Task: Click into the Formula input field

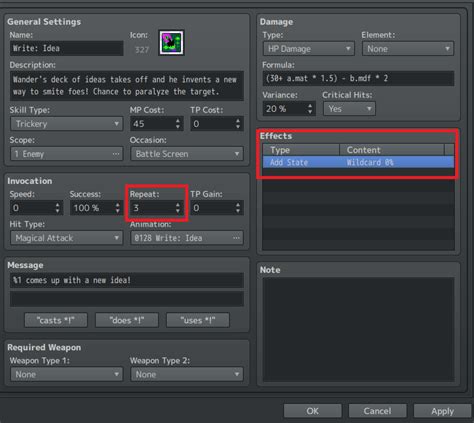Action: (x=358, y=79)
